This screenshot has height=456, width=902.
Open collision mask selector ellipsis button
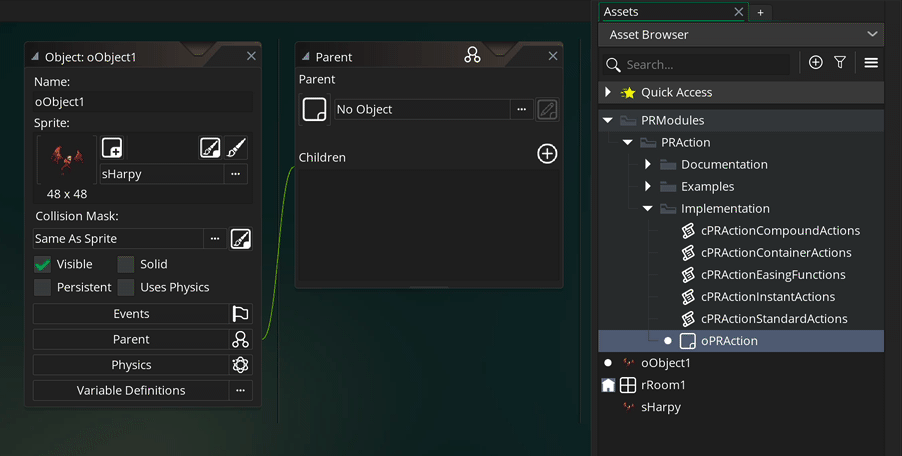tap(215, 238)
